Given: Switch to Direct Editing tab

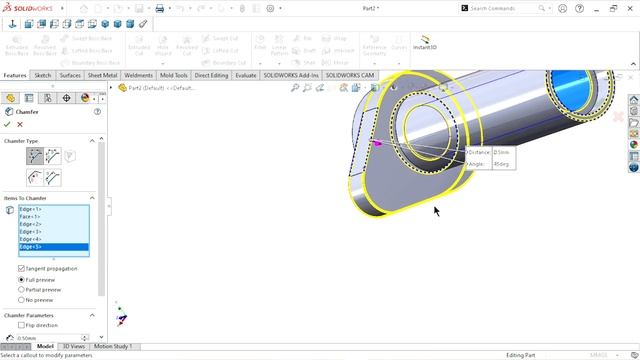Looking at the screenshot, I should point(211,75).
